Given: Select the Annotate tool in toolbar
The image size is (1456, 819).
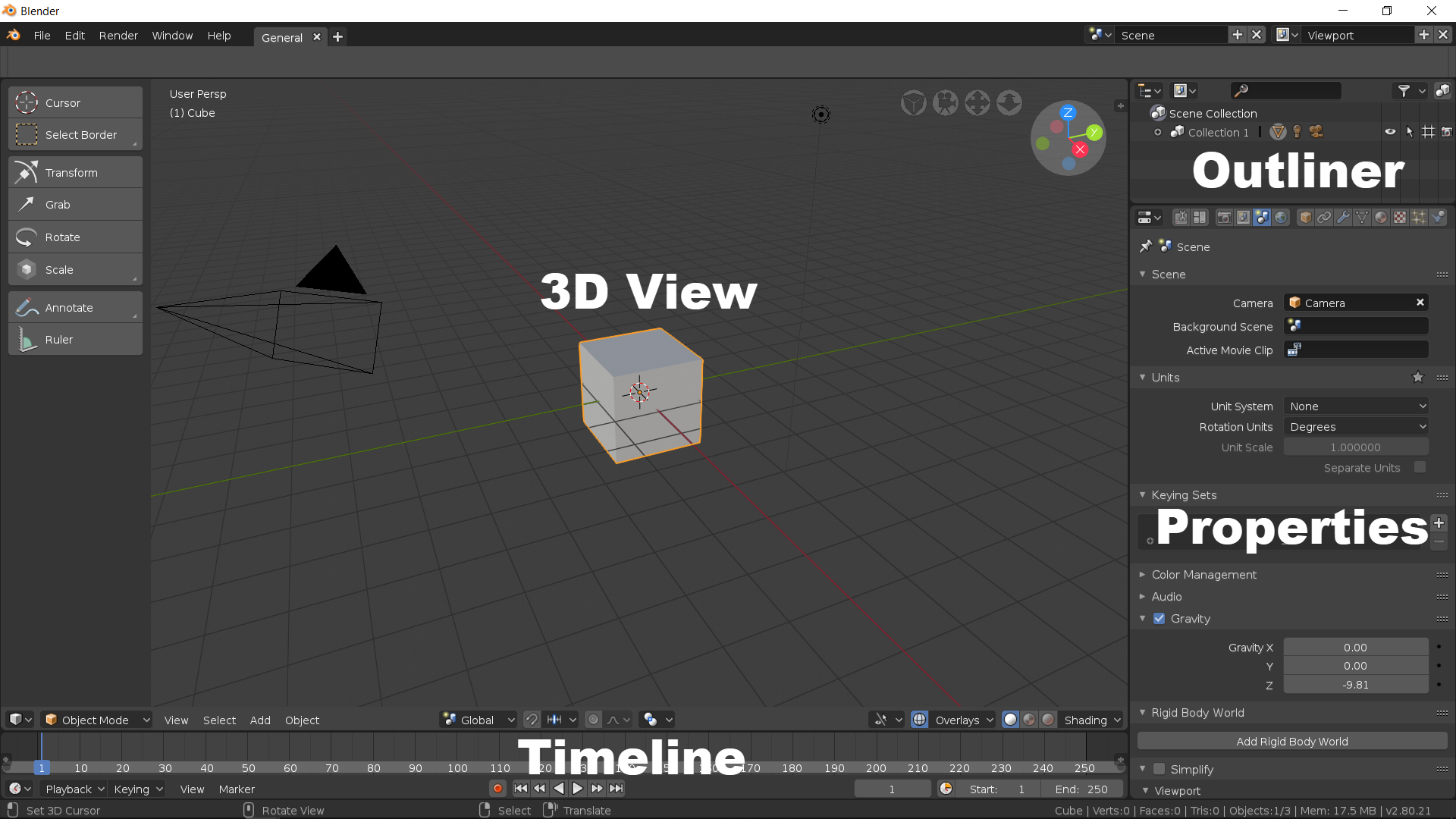Looking at the screenshot, I should [75, 306].
